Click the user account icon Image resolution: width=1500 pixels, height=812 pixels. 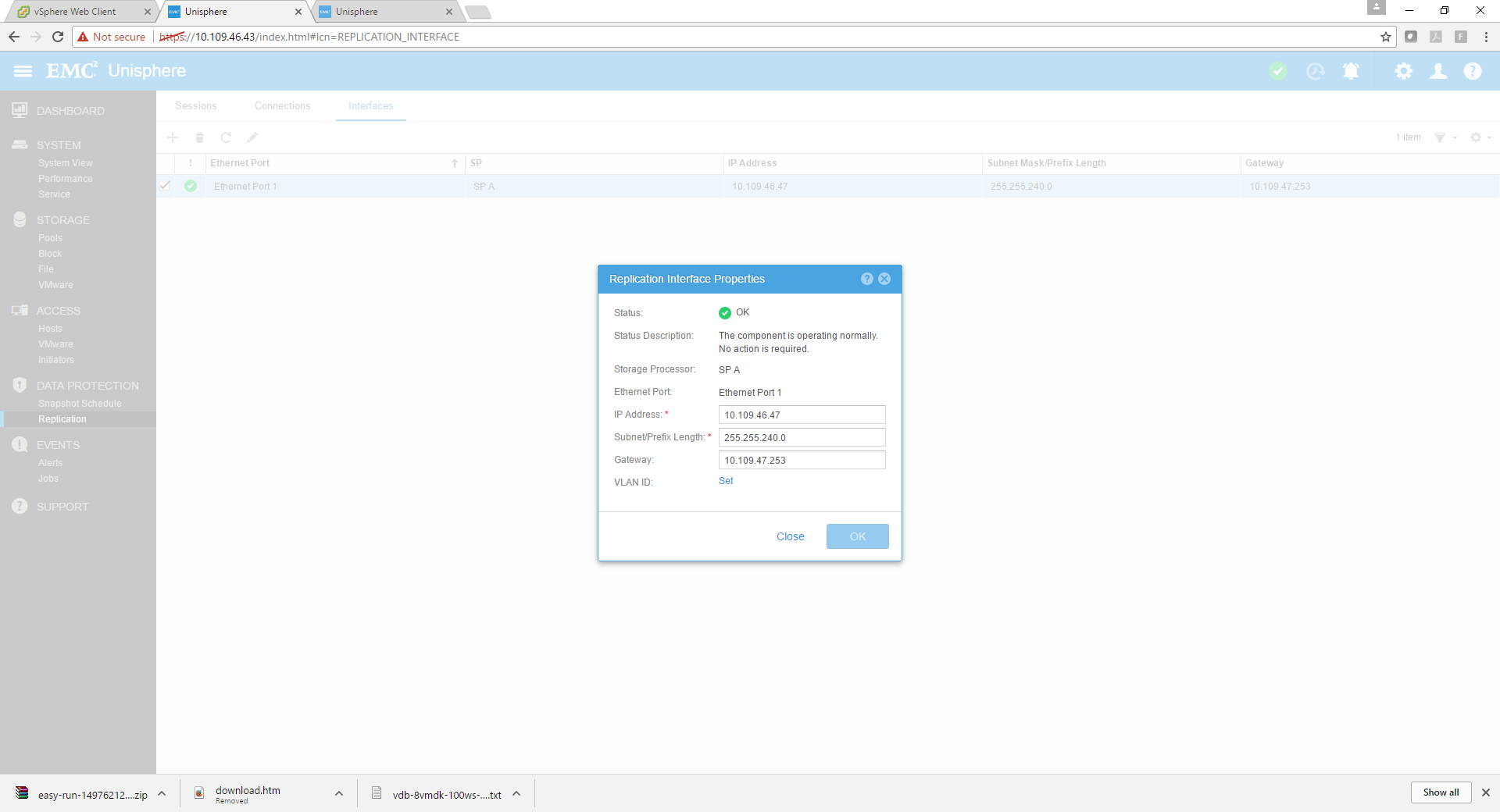tap(1437, 71)
